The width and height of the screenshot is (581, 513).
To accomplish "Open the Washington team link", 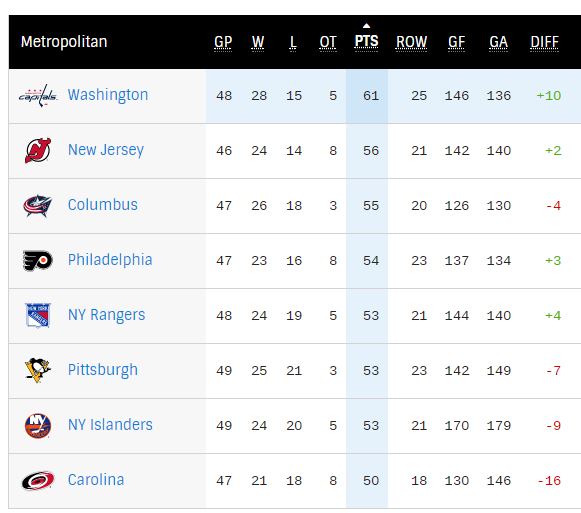I will point(108,95).
